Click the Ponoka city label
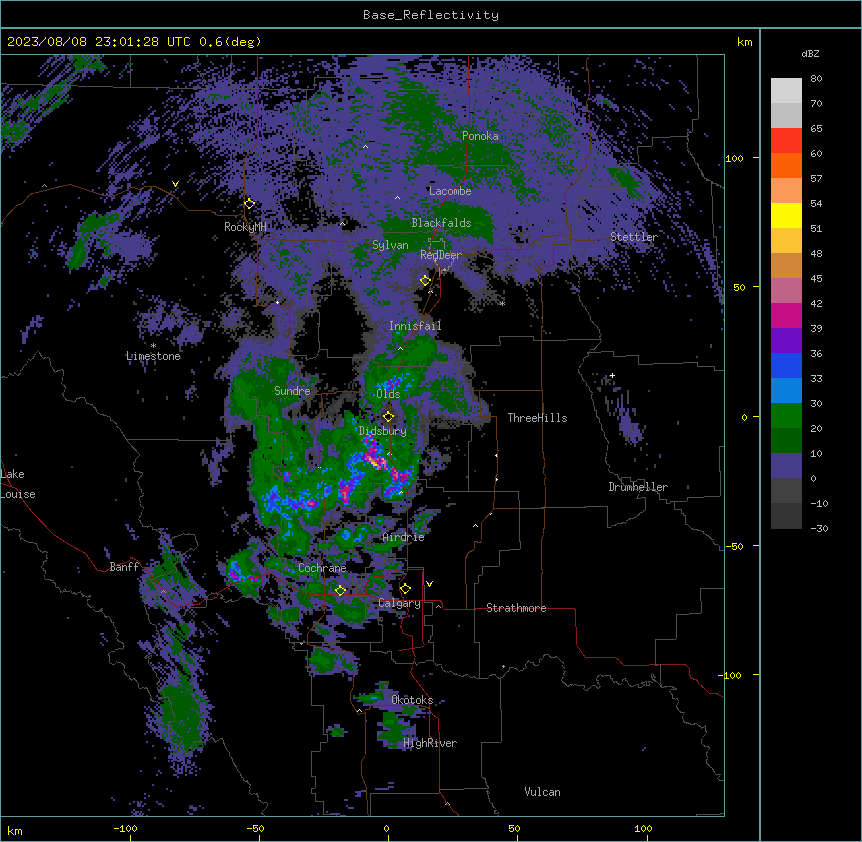 point(480,136)
